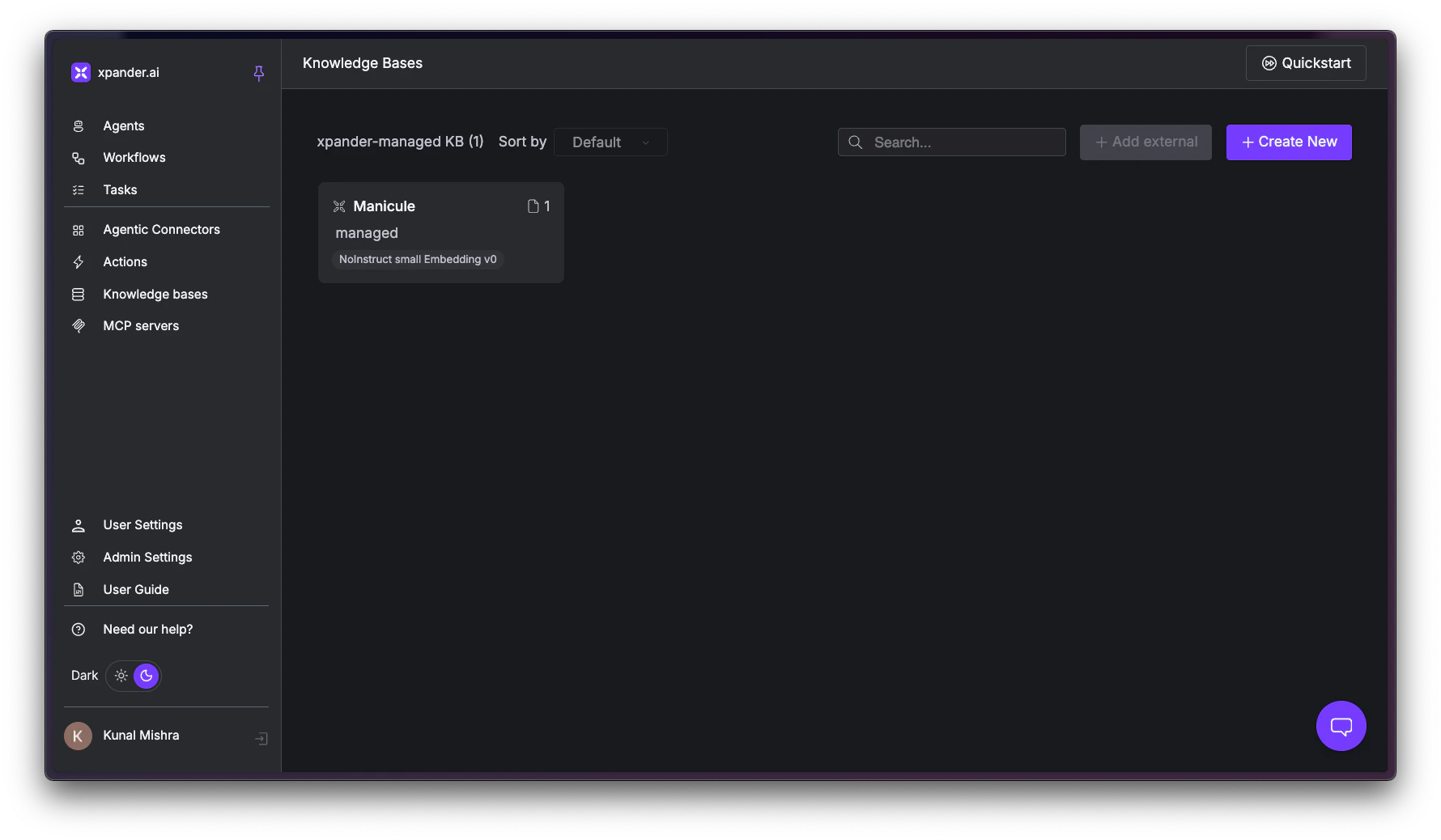Click the Actions lightning bolt icon
Image resolution: width=1441 pixels, height=840 pixels.
click(x=79, y=262)
